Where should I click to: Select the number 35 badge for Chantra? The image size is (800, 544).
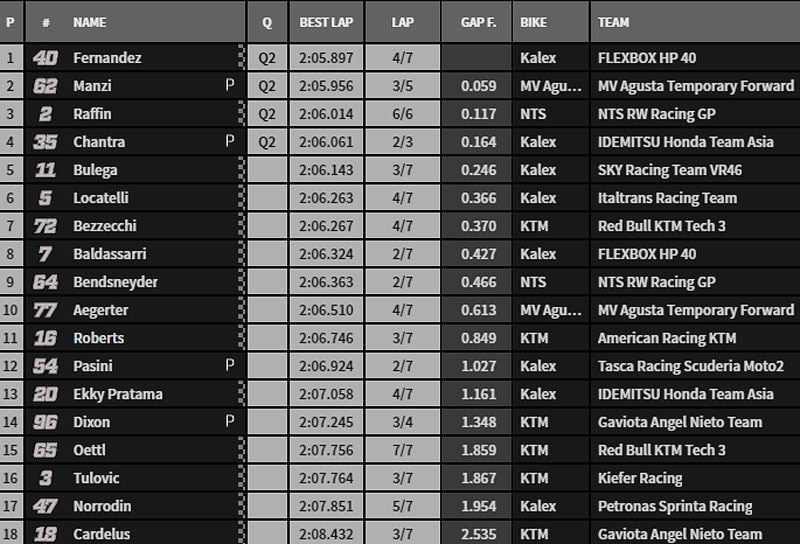pyautogui.click(x=45, y=142)
